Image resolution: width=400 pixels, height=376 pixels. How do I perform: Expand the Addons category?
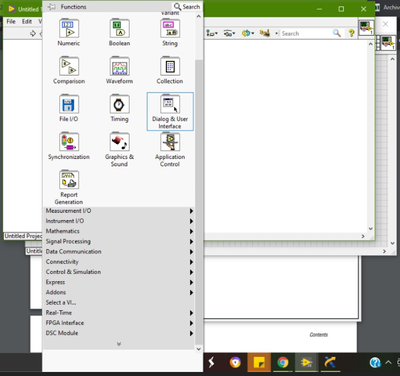[119, 292]
